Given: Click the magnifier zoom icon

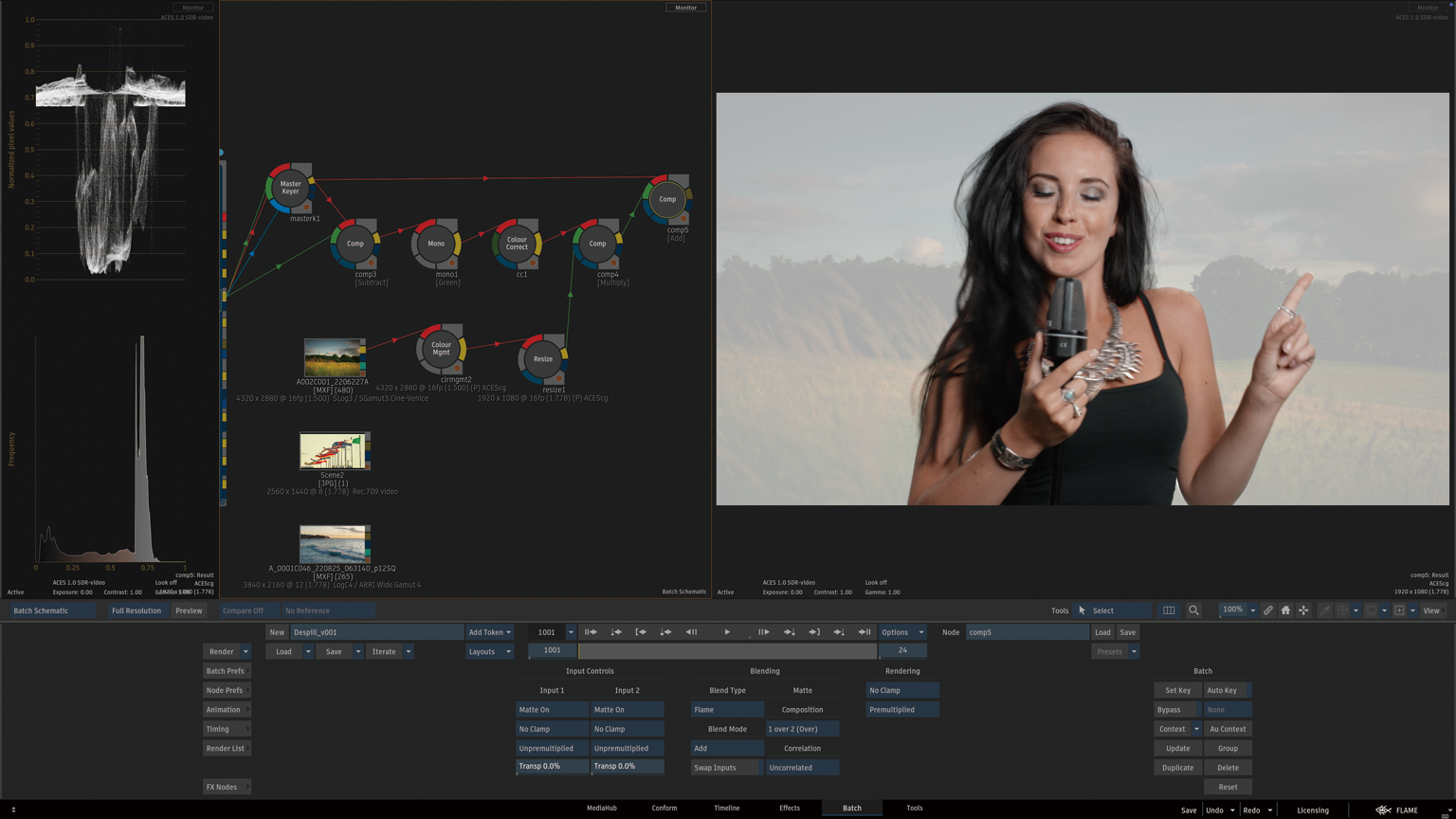Looking at the screenshot, I should click(x=1193, y=610).
